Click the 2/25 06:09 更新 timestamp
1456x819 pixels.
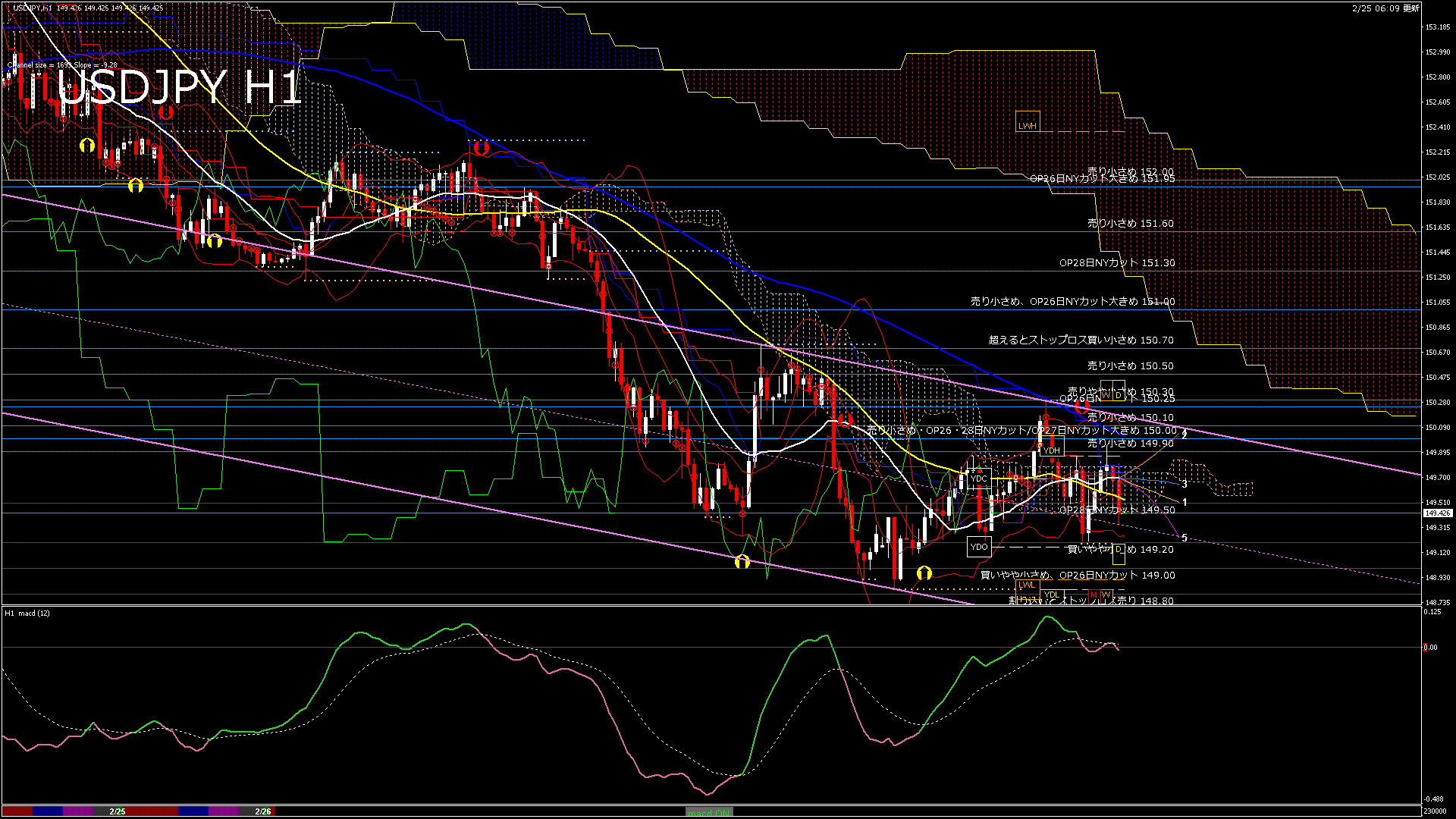(x=1385, y=8)
